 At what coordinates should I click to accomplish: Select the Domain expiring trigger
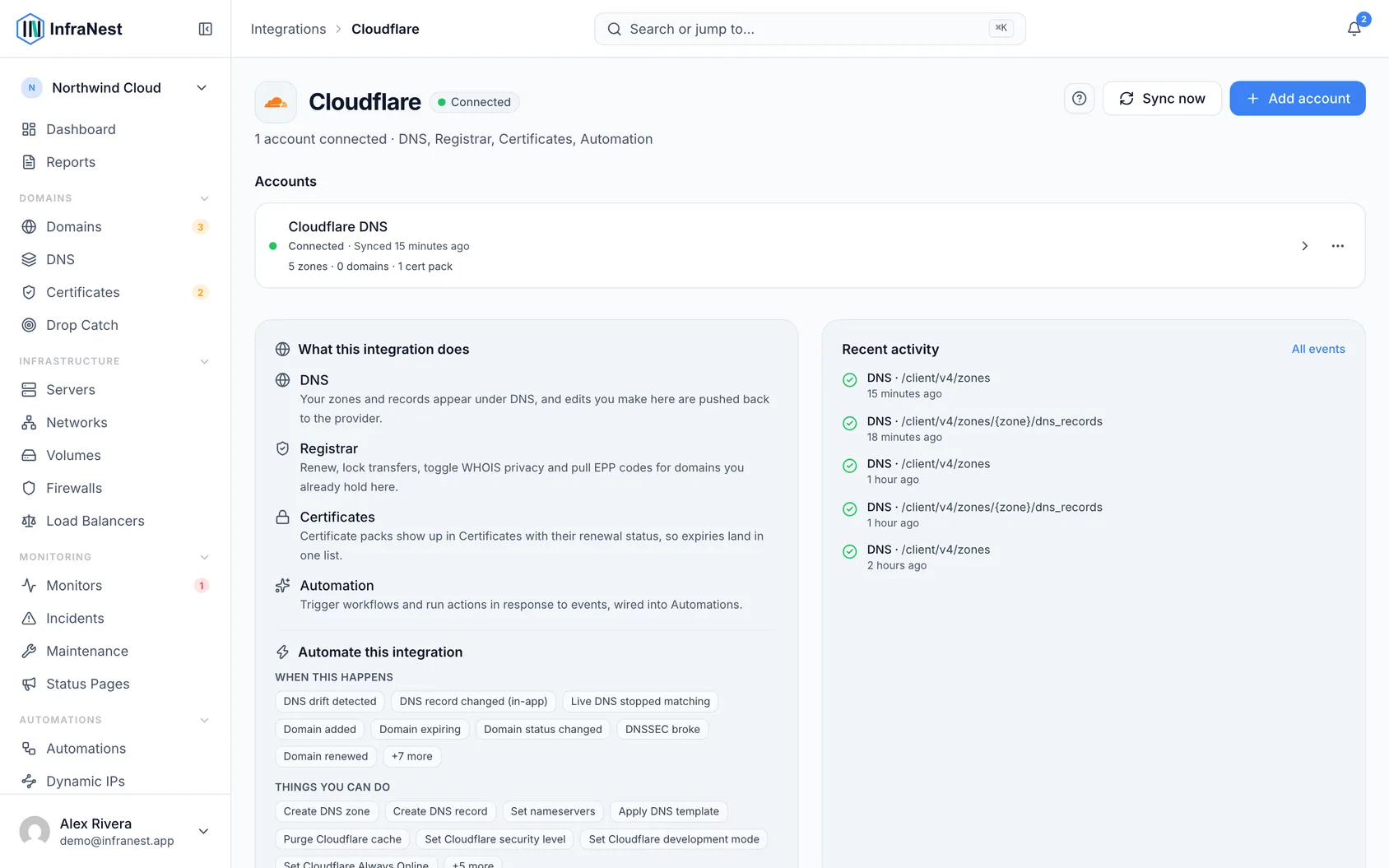(x=420, y=729)
